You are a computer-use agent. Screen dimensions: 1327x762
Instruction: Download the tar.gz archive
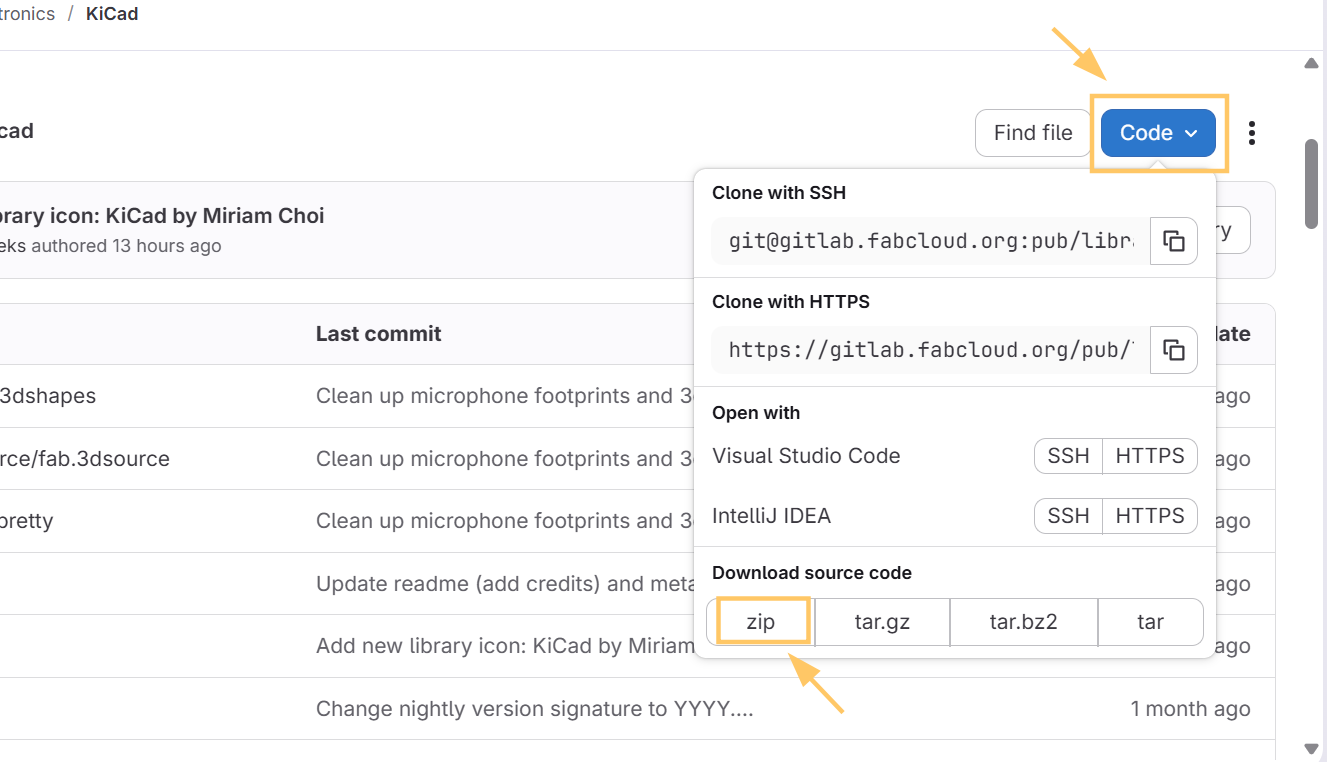click(881, 621)
